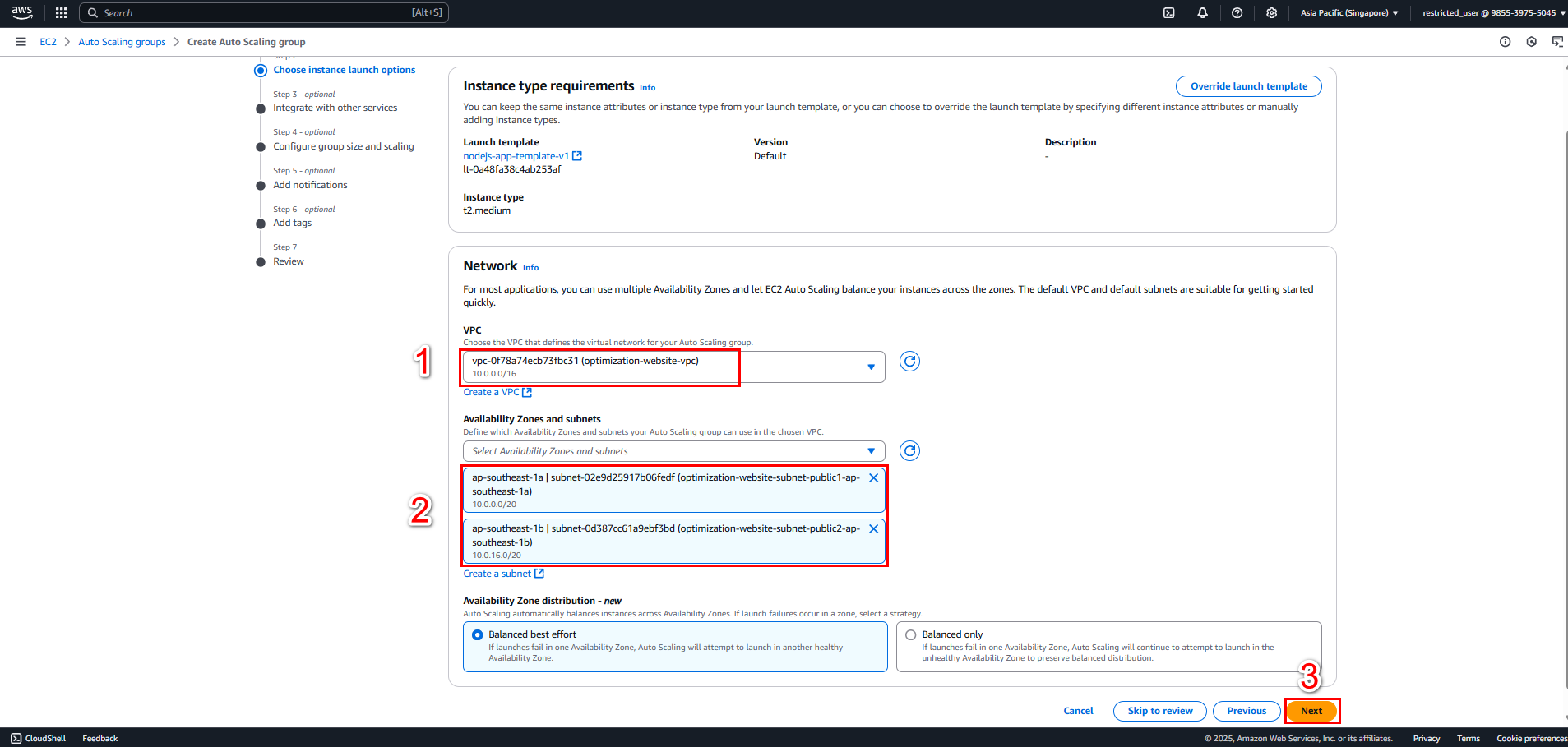Open the VPC dropdown

click(x=673, y=367)
